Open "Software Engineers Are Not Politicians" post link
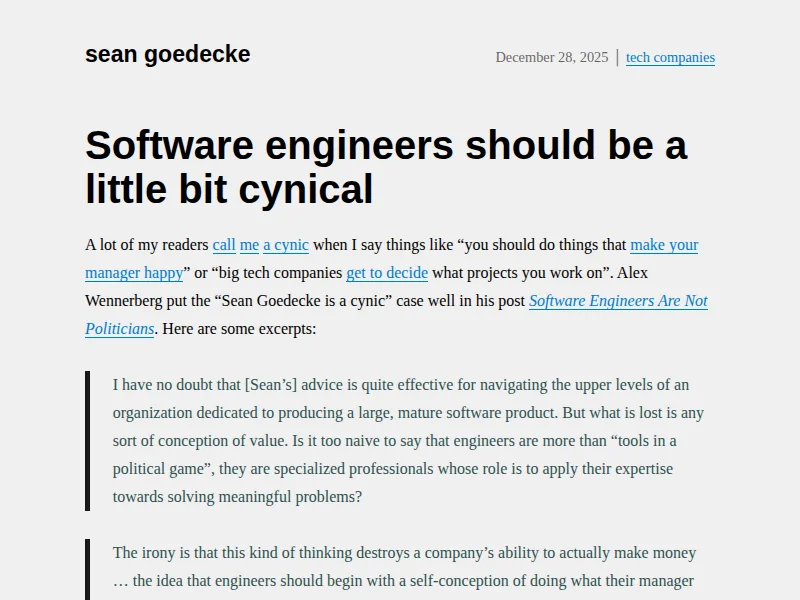The height and width of the screenshot is (600, 800). point(618,301)
